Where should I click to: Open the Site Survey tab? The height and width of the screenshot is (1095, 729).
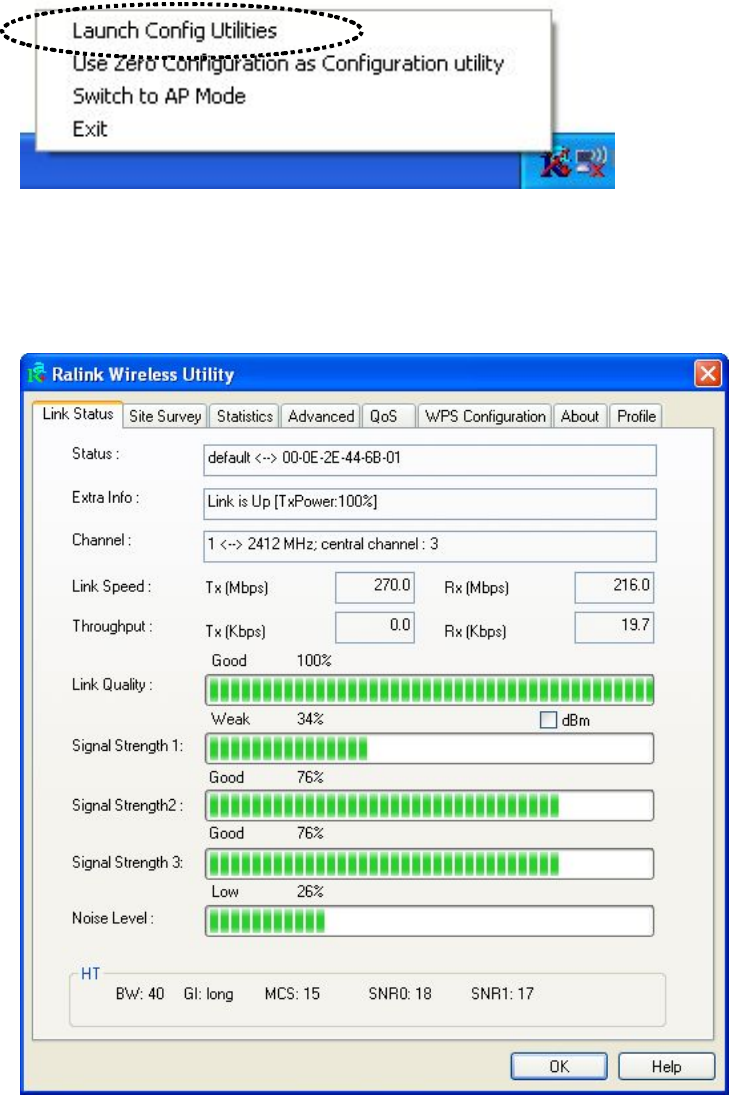[165, 416]
